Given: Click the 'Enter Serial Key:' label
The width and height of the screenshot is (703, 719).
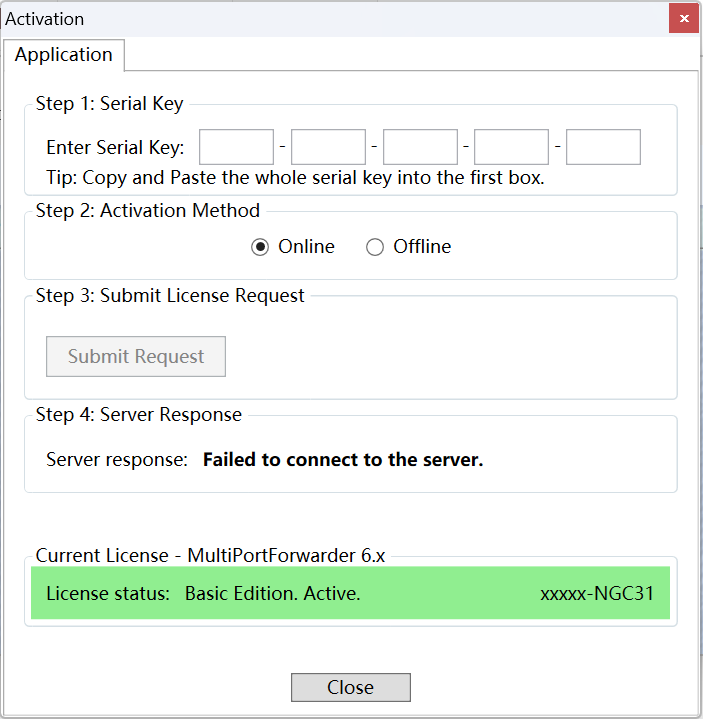Looking at the screenshot, I should coord(115,148).
